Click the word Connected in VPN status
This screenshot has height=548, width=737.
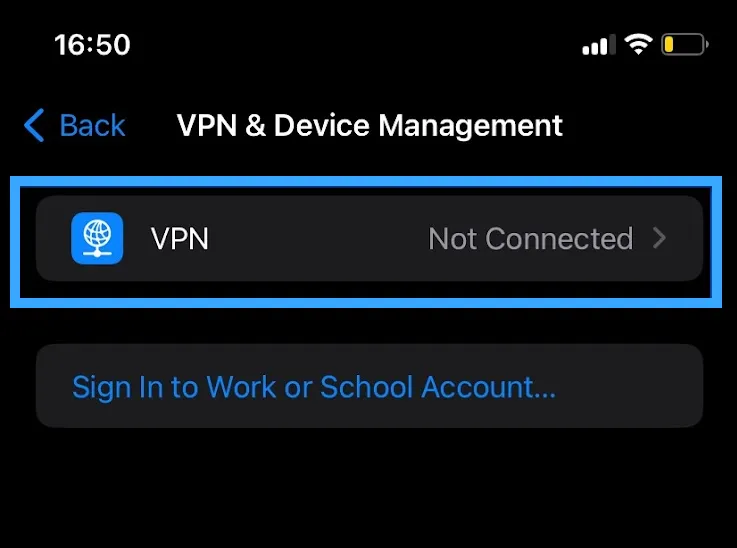[559, 239]
